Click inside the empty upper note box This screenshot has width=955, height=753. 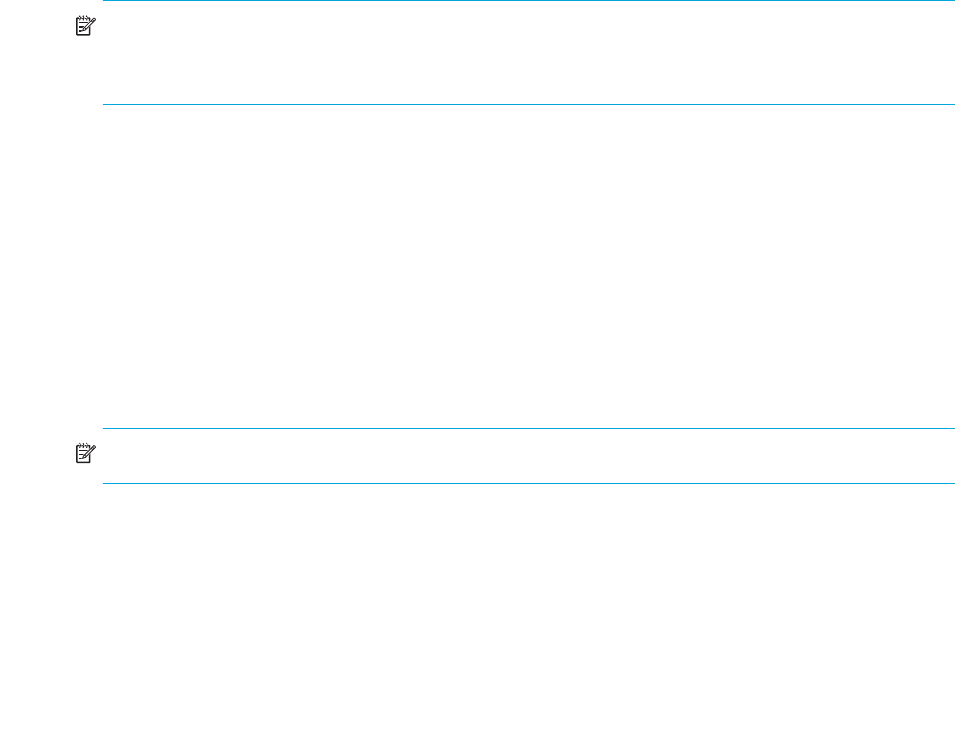(529, 52)
